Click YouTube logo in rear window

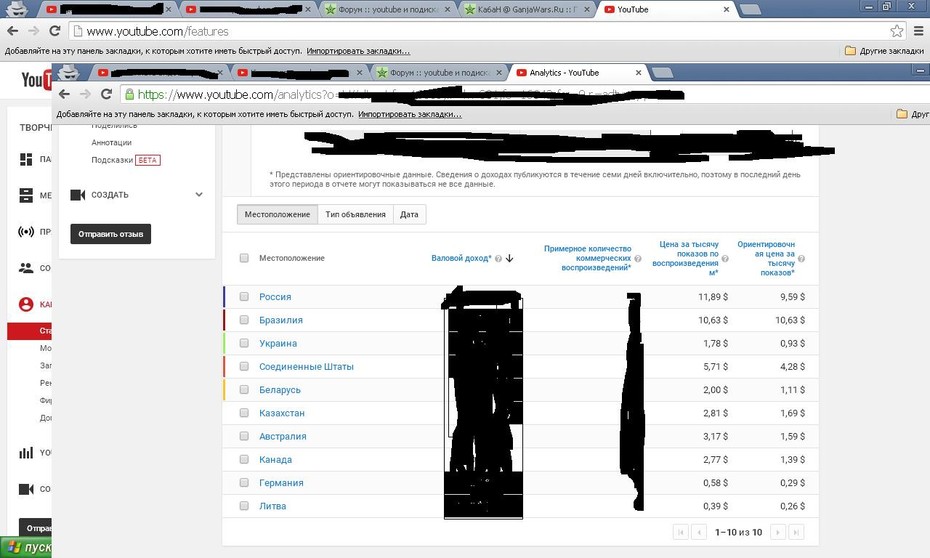point(36,80)
